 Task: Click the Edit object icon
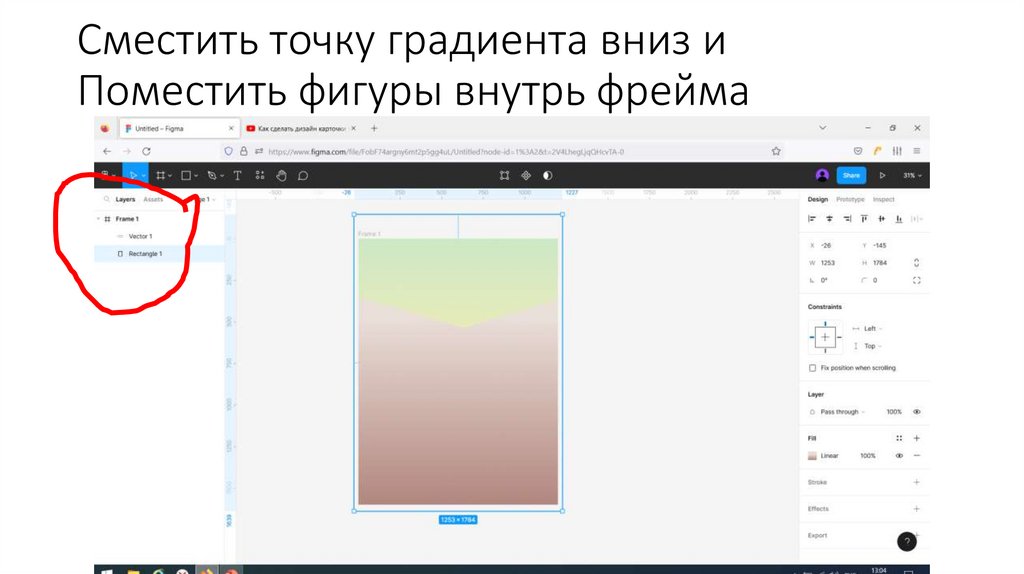(504, 176)
